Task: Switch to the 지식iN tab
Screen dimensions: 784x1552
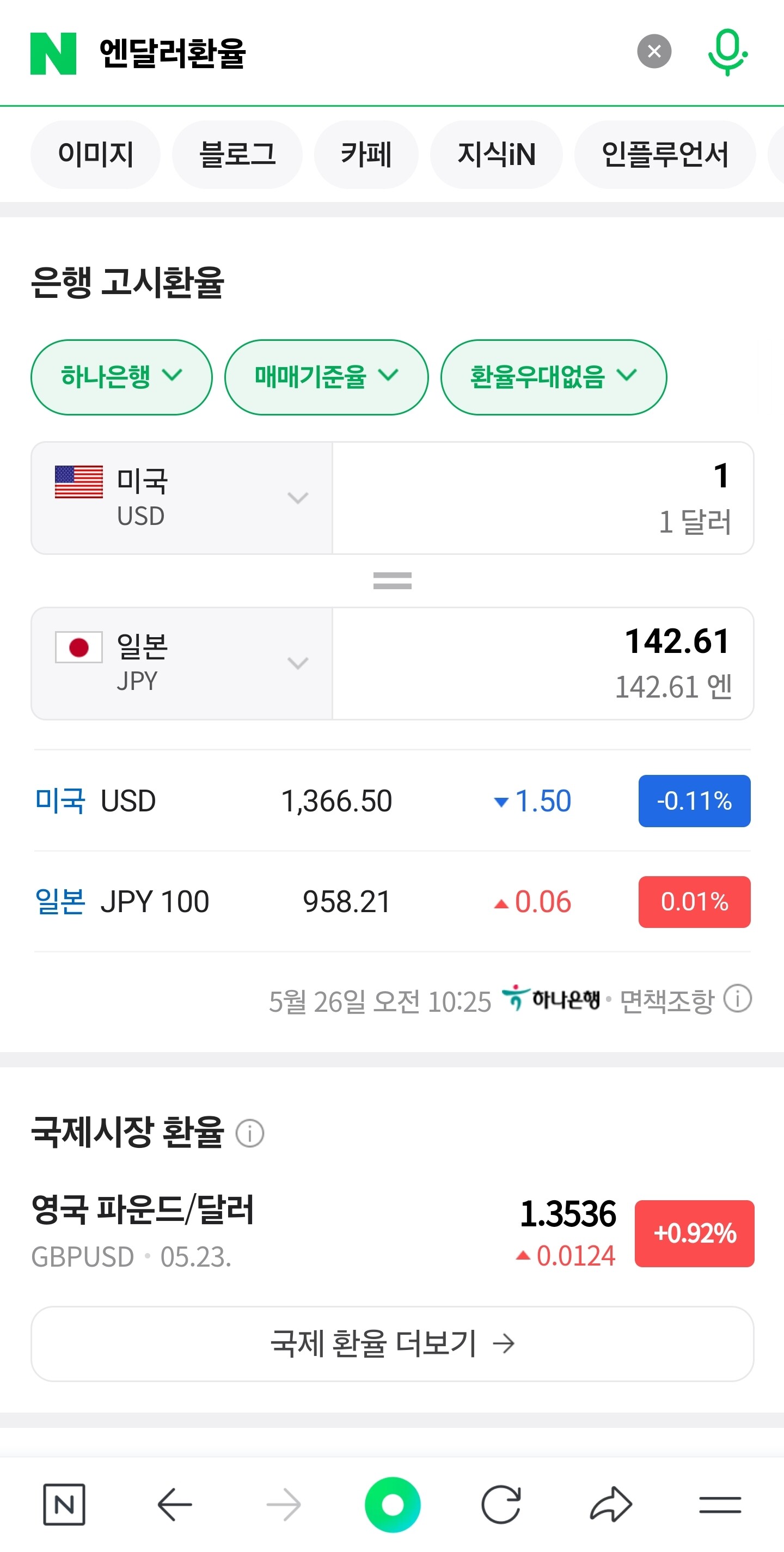Action: (496, 154)
